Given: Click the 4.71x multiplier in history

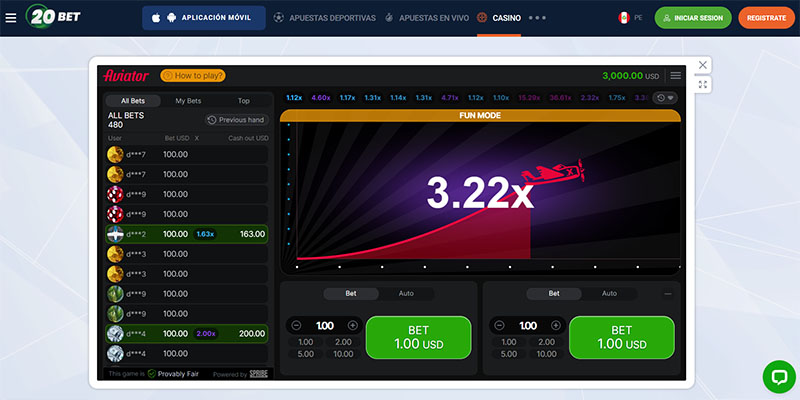Looking at the screenshot, I should 449,97.
